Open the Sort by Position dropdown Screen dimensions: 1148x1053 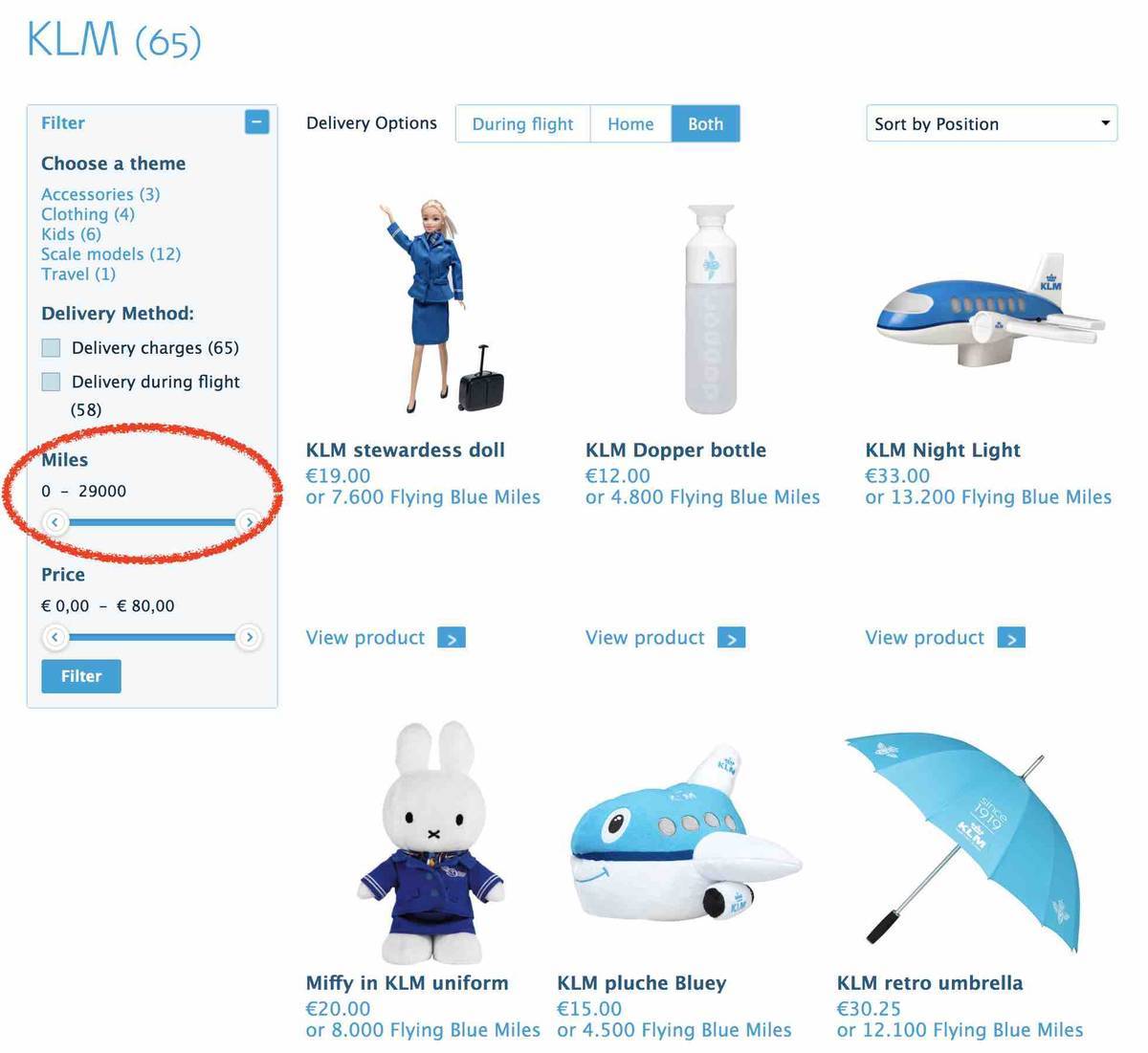(991, 123)
